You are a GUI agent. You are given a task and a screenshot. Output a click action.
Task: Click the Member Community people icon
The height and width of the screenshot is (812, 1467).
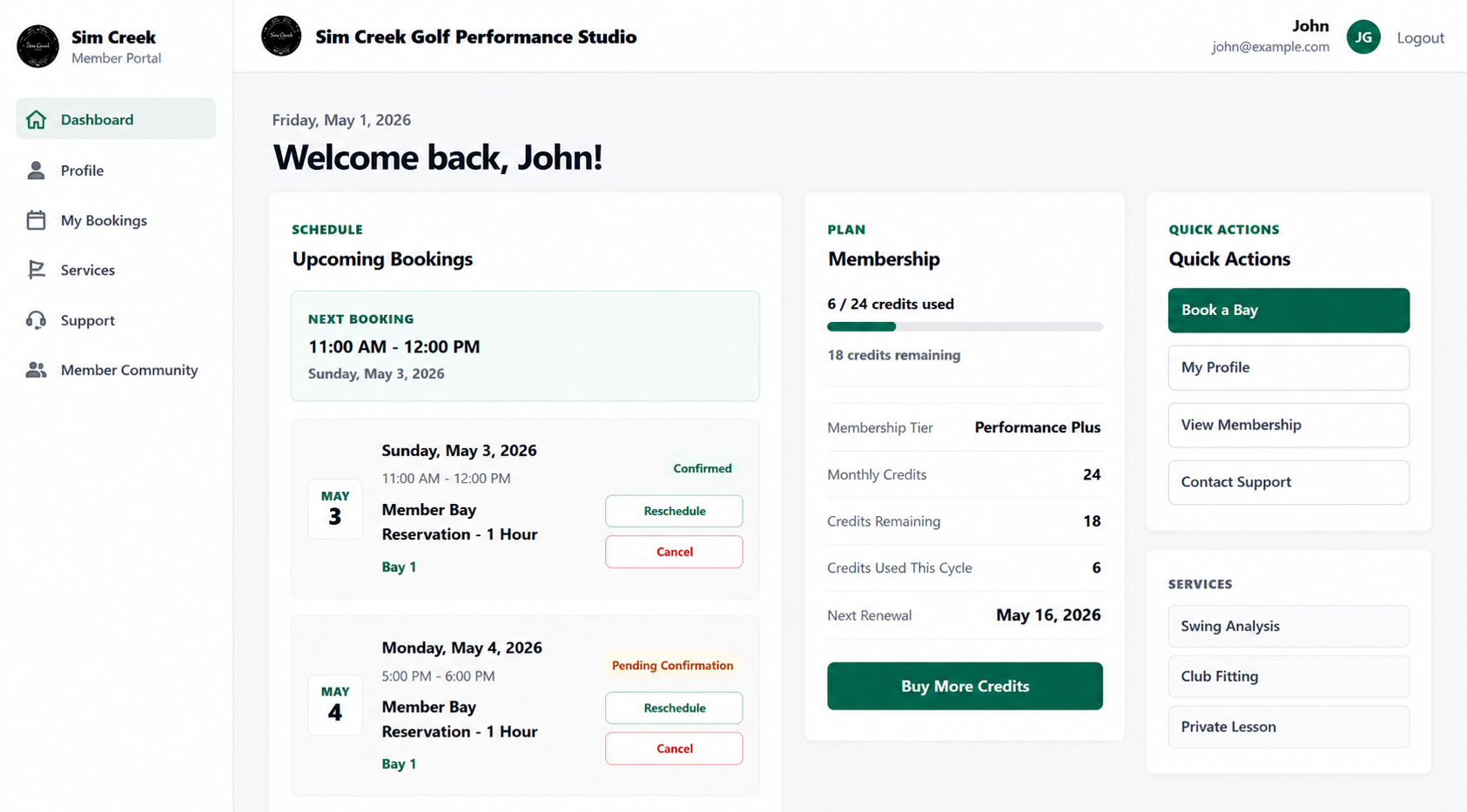pos(36,370)
